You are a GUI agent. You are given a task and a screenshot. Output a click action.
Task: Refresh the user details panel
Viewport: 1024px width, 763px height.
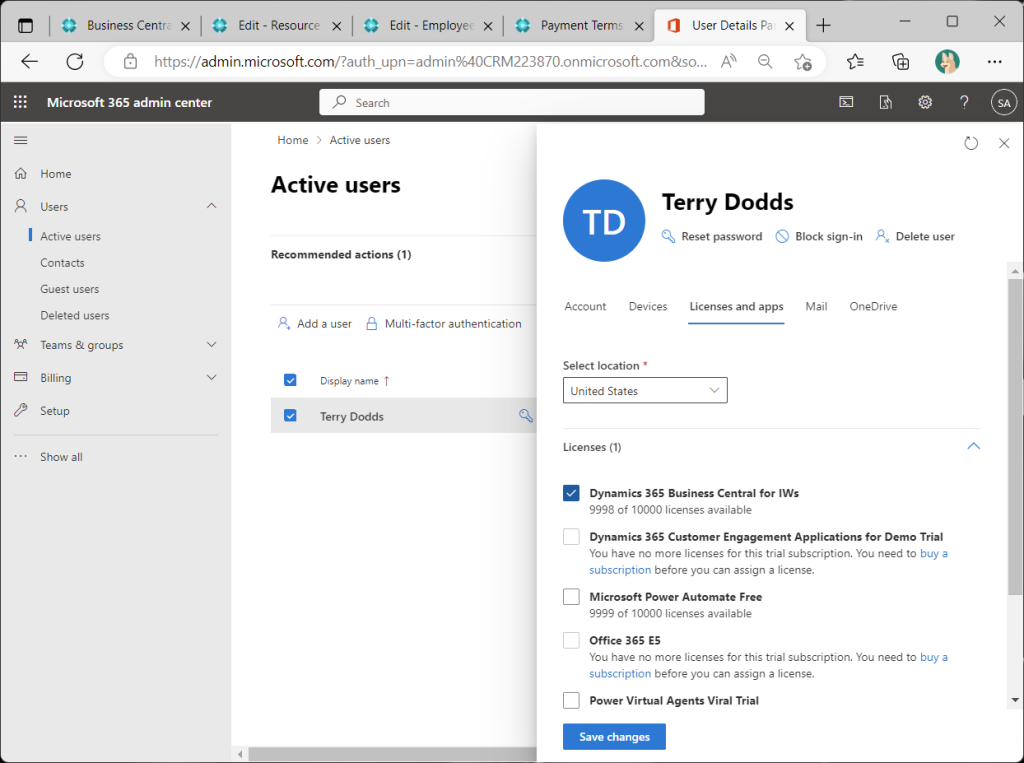[x=971, y=143]
